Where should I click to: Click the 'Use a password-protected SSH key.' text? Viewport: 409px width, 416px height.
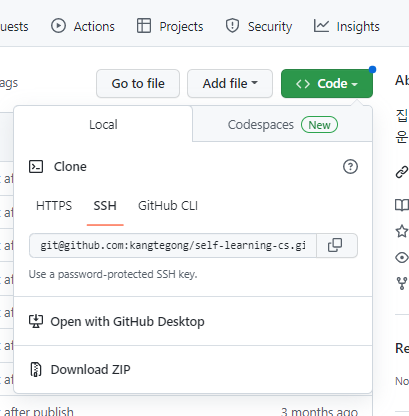113,274
